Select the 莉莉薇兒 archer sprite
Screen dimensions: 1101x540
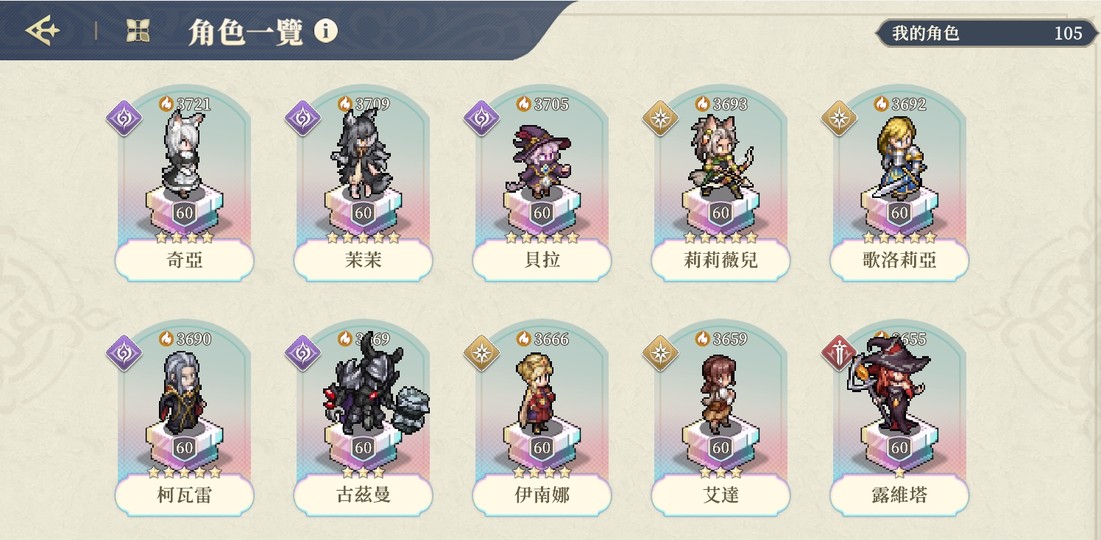[720, 156]
